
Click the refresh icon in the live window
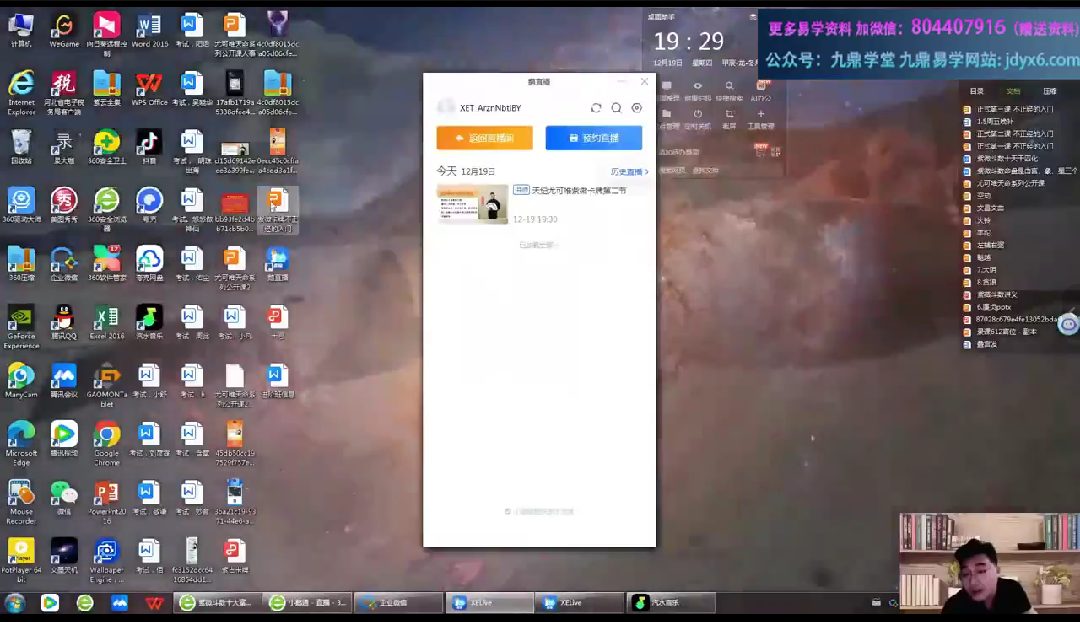[x=596, y=108]
